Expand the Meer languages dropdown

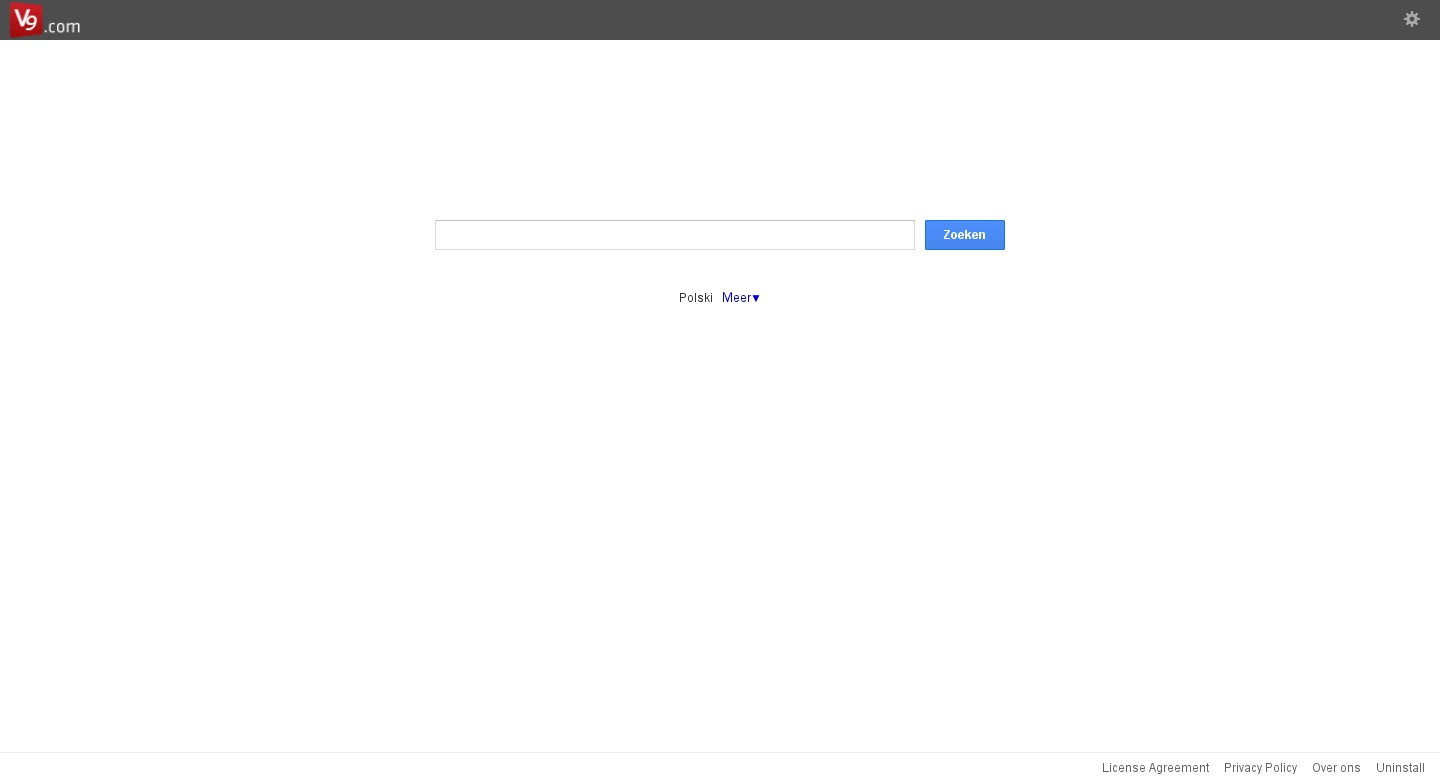point(740,298)
